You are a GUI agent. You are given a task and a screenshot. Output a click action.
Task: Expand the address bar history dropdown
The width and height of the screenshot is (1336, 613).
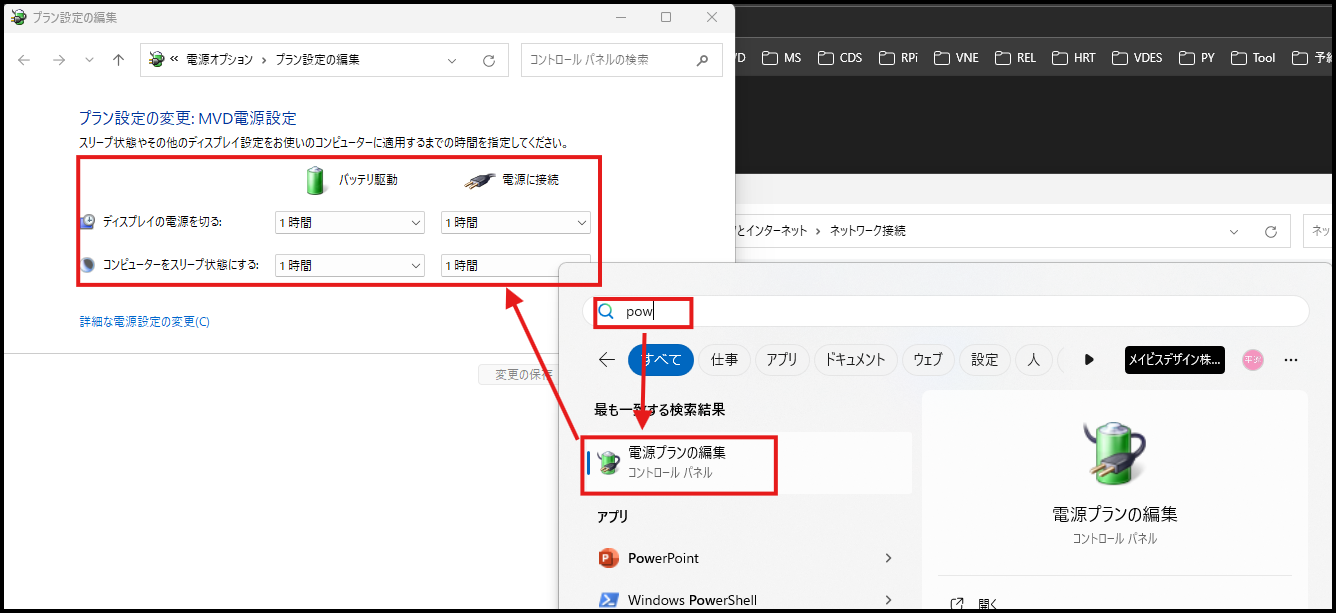[x=452, y=60]
